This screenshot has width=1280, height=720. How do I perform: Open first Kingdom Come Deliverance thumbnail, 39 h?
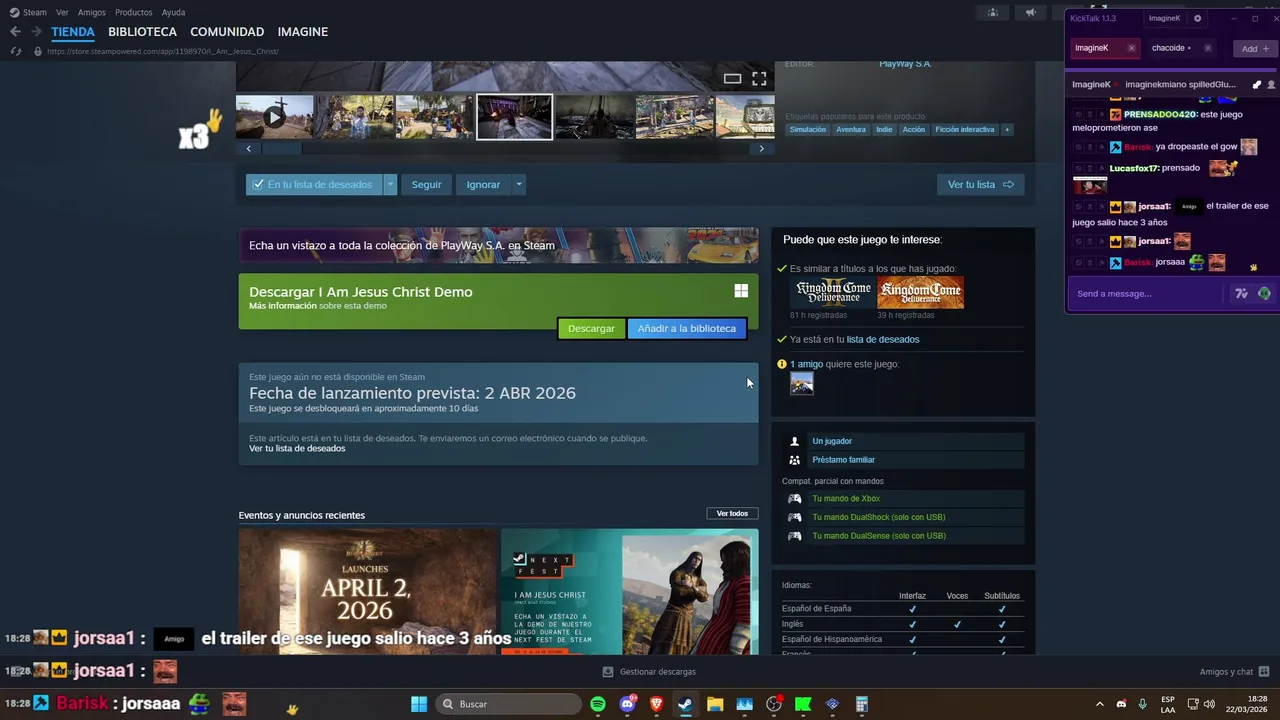click(x=920, y=293)
